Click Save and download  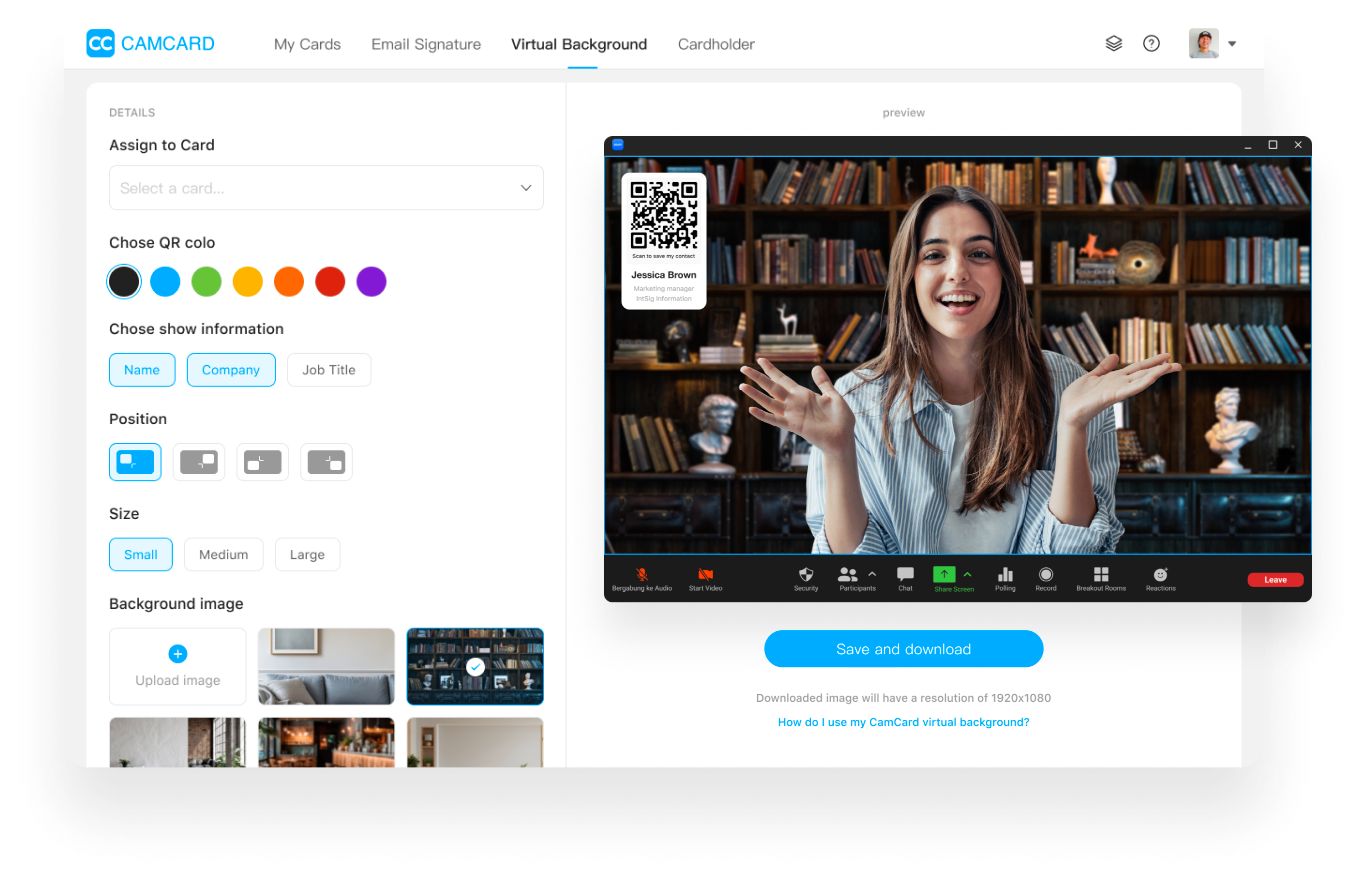(903, 648)
